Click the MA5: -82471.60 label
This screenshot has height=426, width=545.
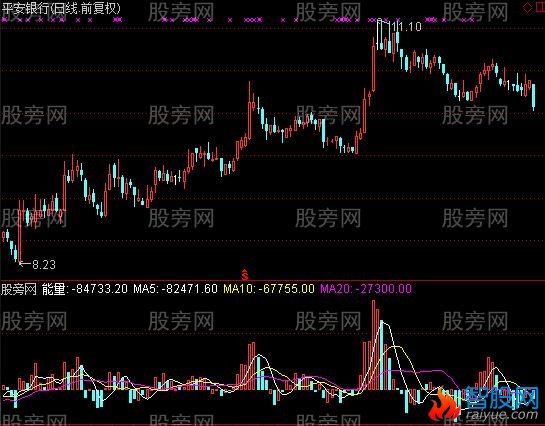pyautogui.click(x=176, y=289)
